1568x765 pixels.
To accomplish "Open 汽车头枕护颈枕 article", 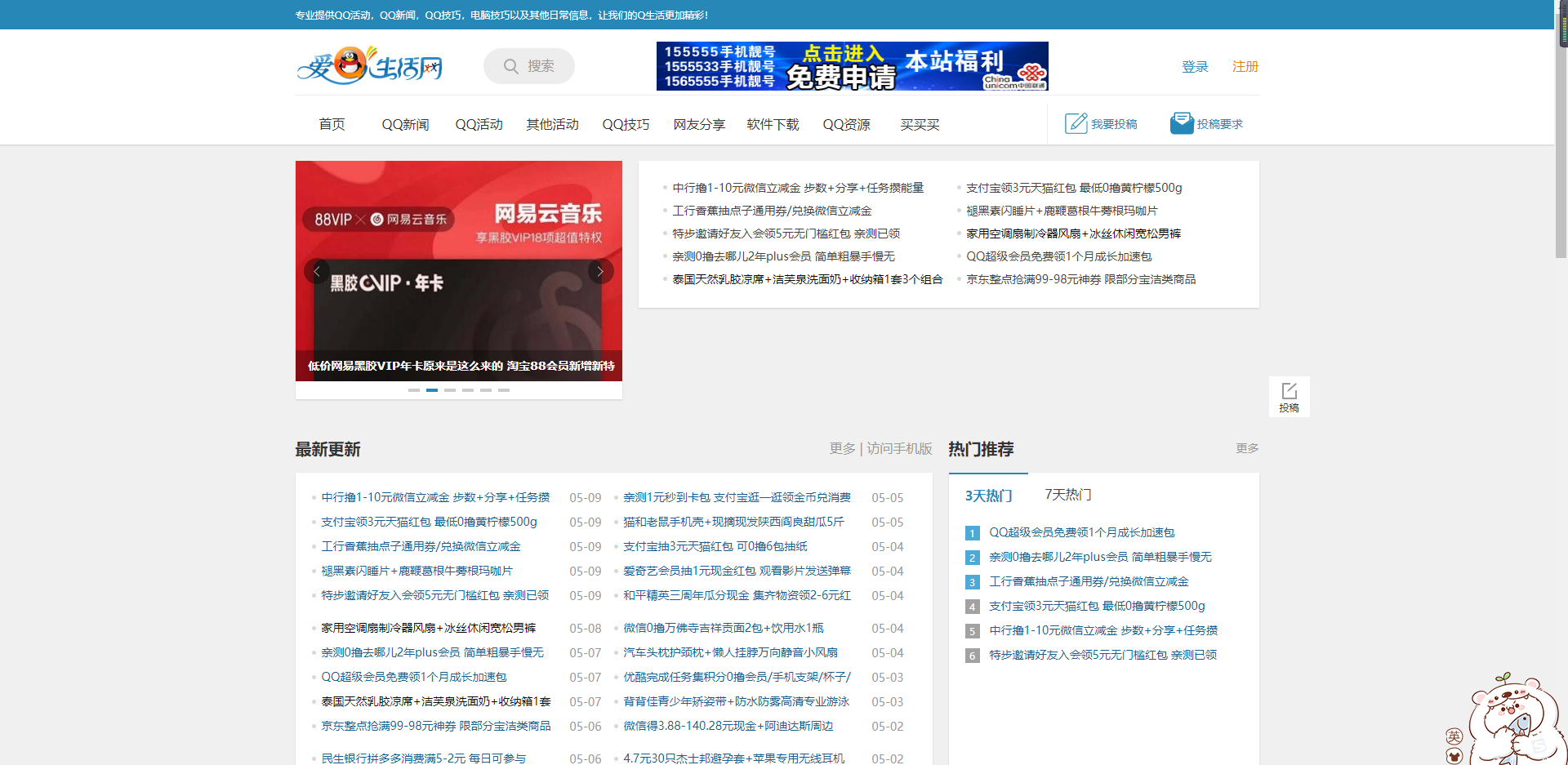I will click(x=730, y=652).
